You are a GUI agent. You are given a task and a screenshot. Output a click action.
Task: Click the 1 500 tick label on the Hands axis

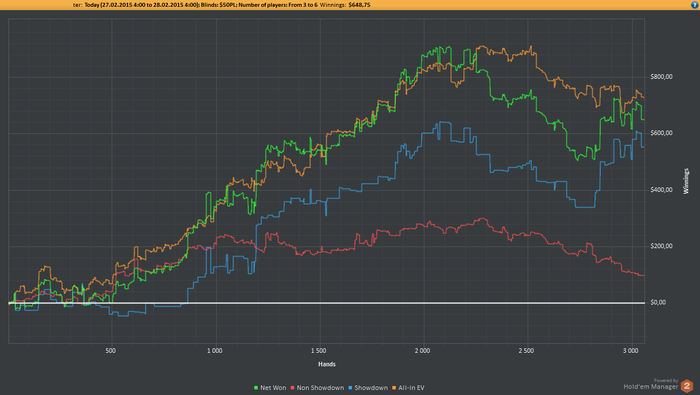(319, 351)
